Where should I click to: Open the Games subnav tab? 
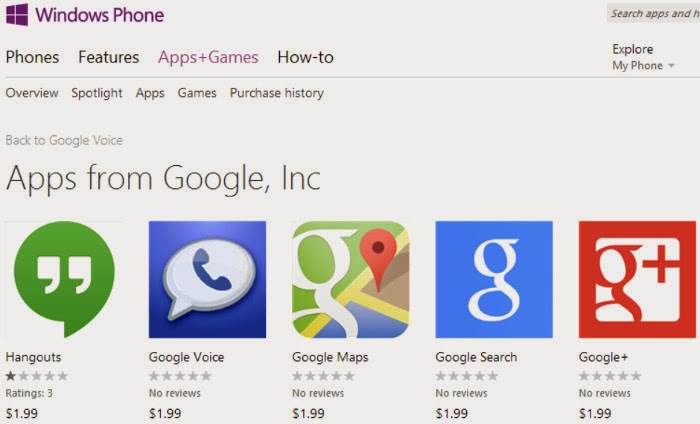[197, 93]
